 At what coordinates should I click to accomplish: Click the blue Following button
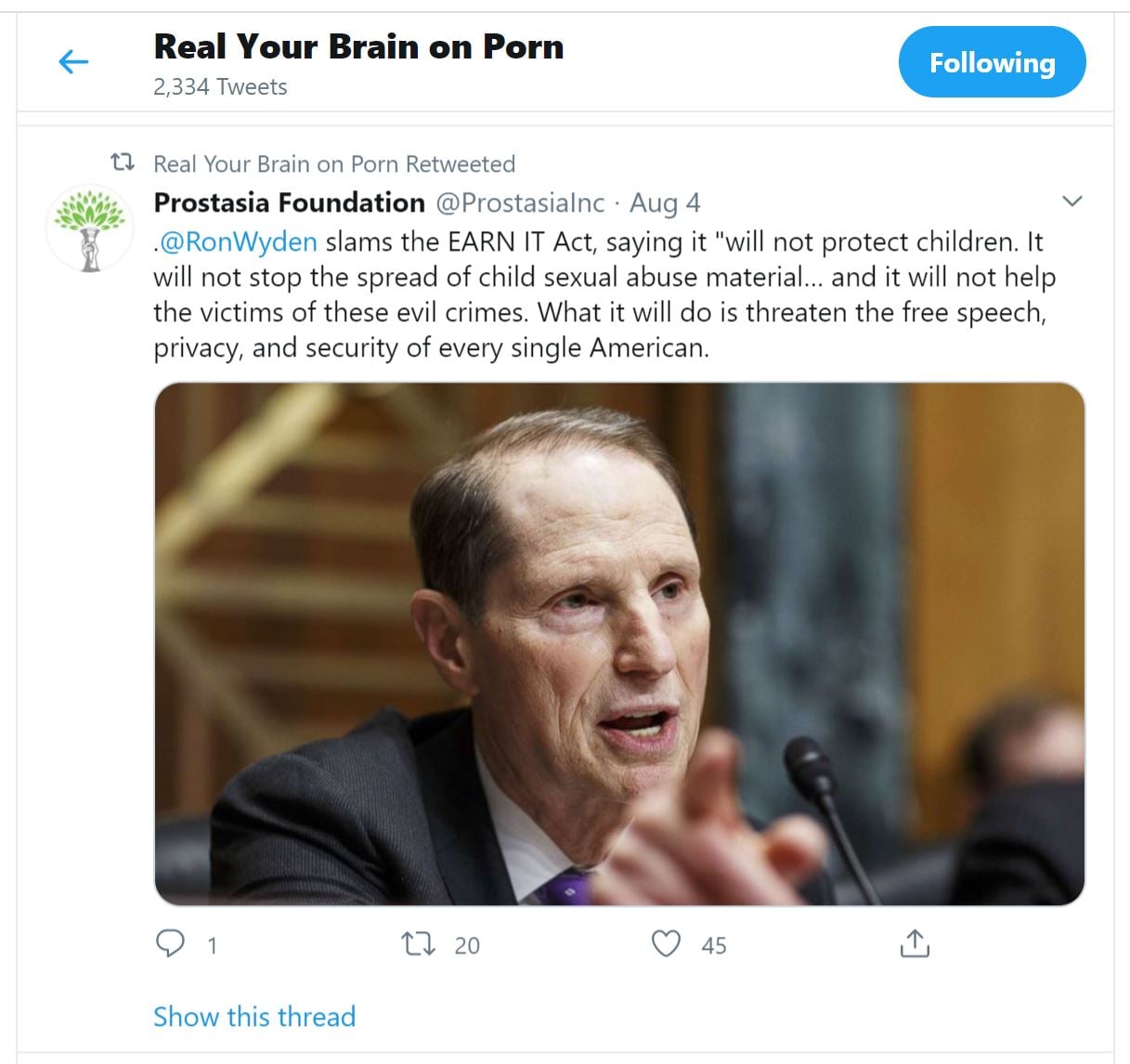coord(992,62)
